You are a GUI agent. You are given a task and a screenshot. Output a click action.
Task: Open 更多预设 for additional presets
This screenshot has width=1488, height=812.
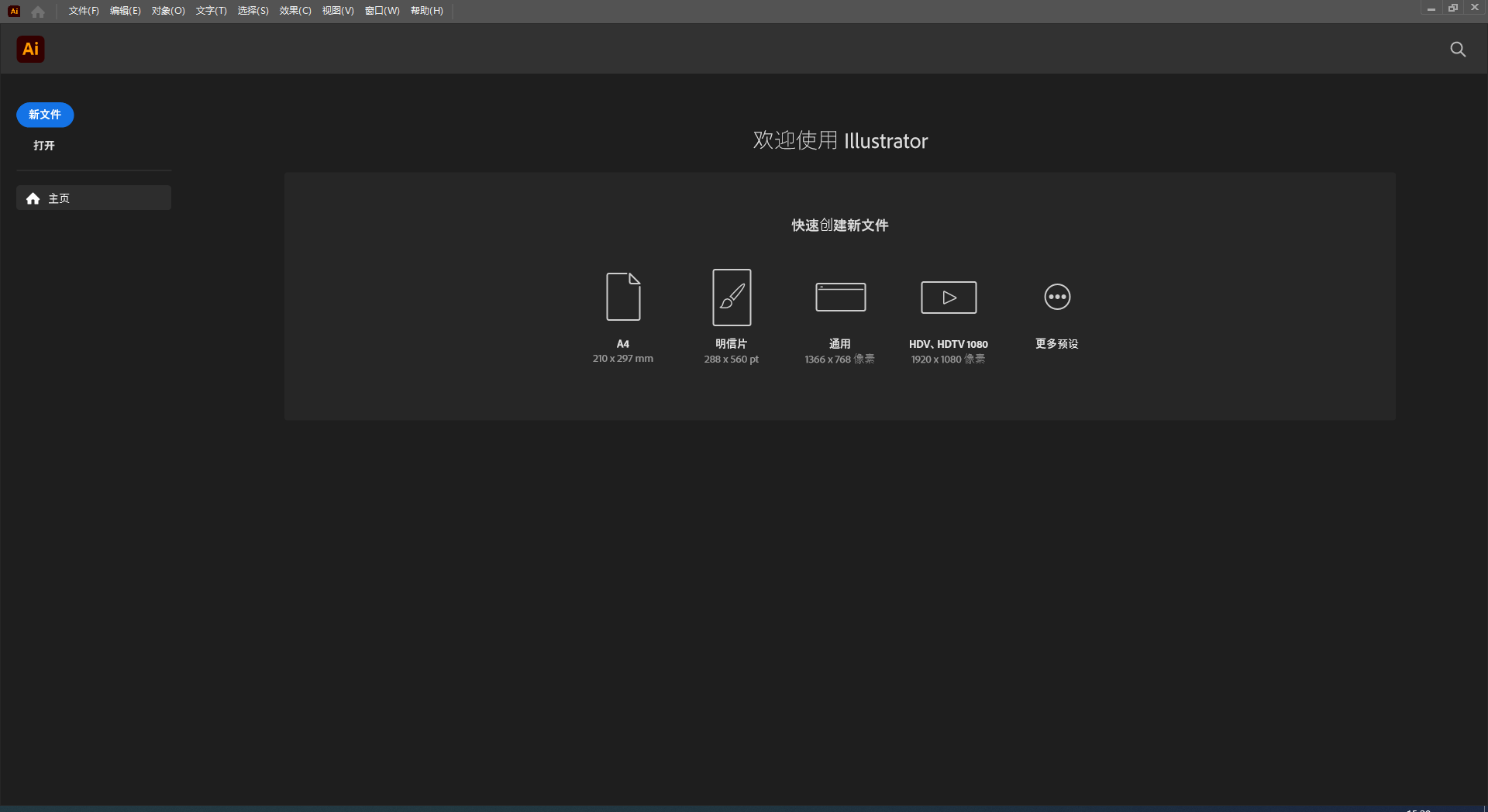tap(1056, 297)
